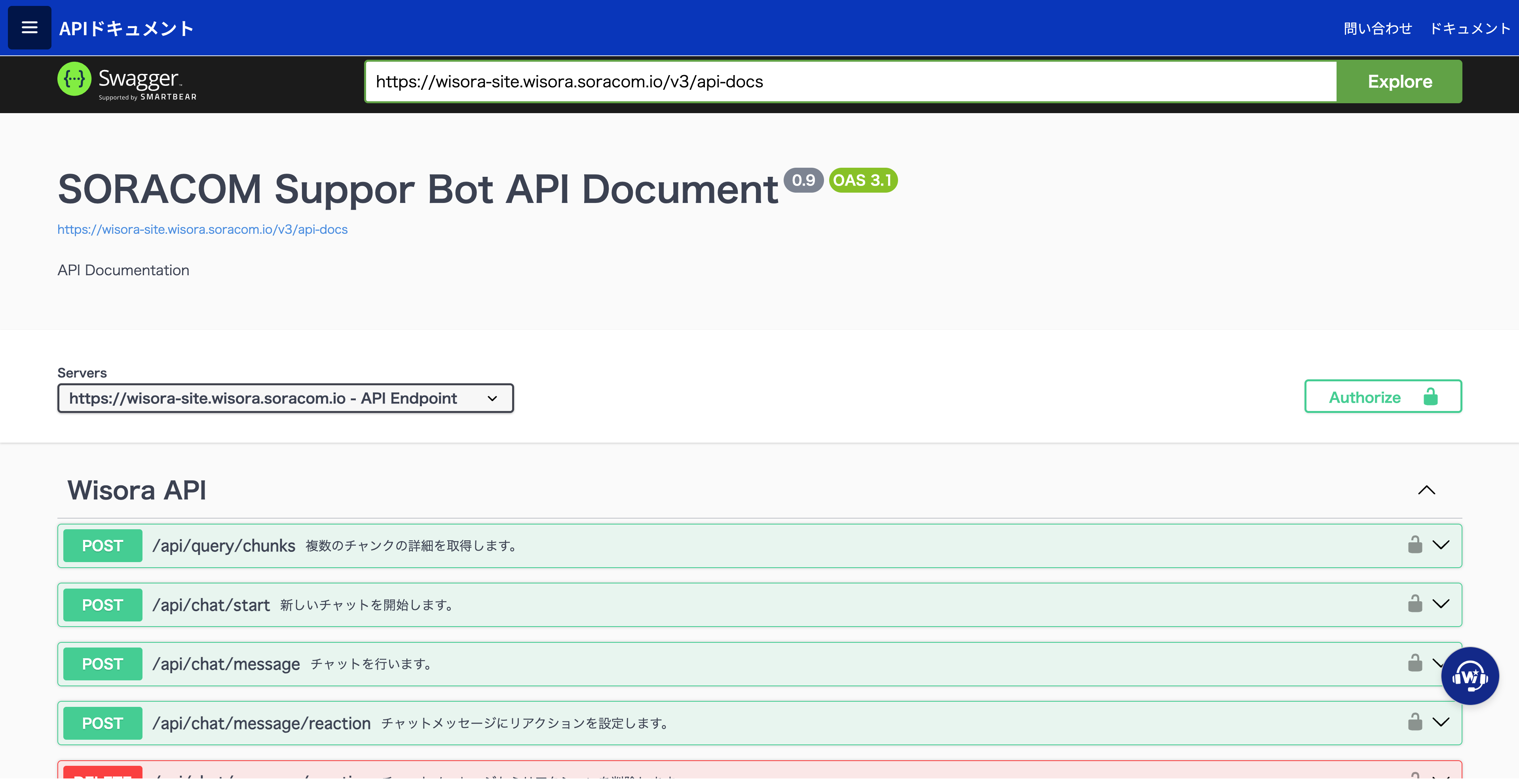The width and height of the screenshot is (1519, 784).
Task: Expand the POST /api/query/chunks operation
Action: click(x=1441, y=545)
